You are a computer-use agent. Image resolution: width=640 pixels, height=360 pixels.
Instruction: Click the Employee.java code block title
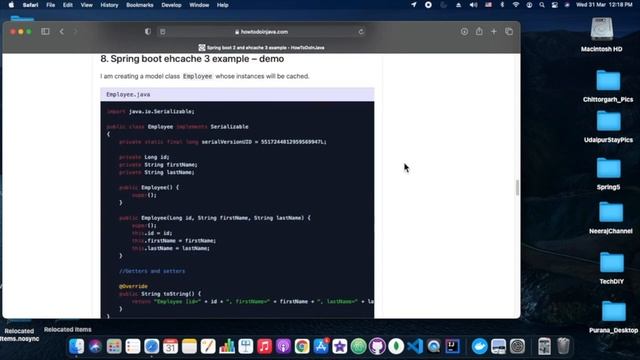[x=128, y=94]
